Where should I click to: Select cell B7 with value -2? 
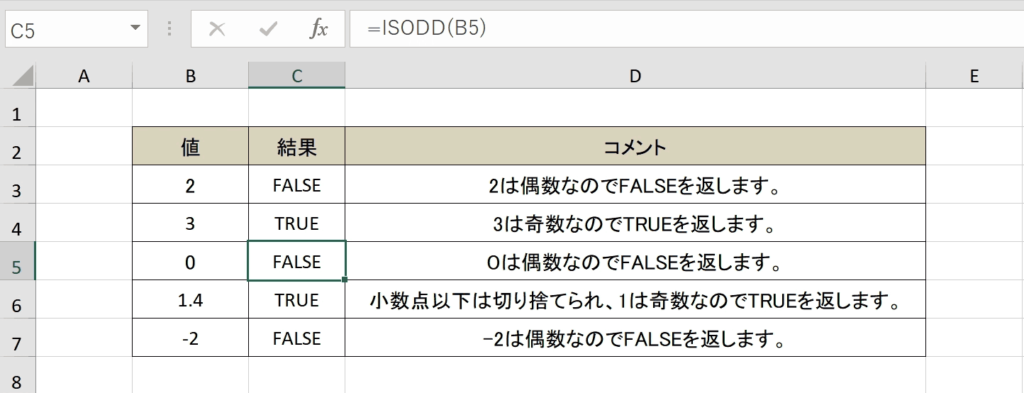click(x=190, y=338)
